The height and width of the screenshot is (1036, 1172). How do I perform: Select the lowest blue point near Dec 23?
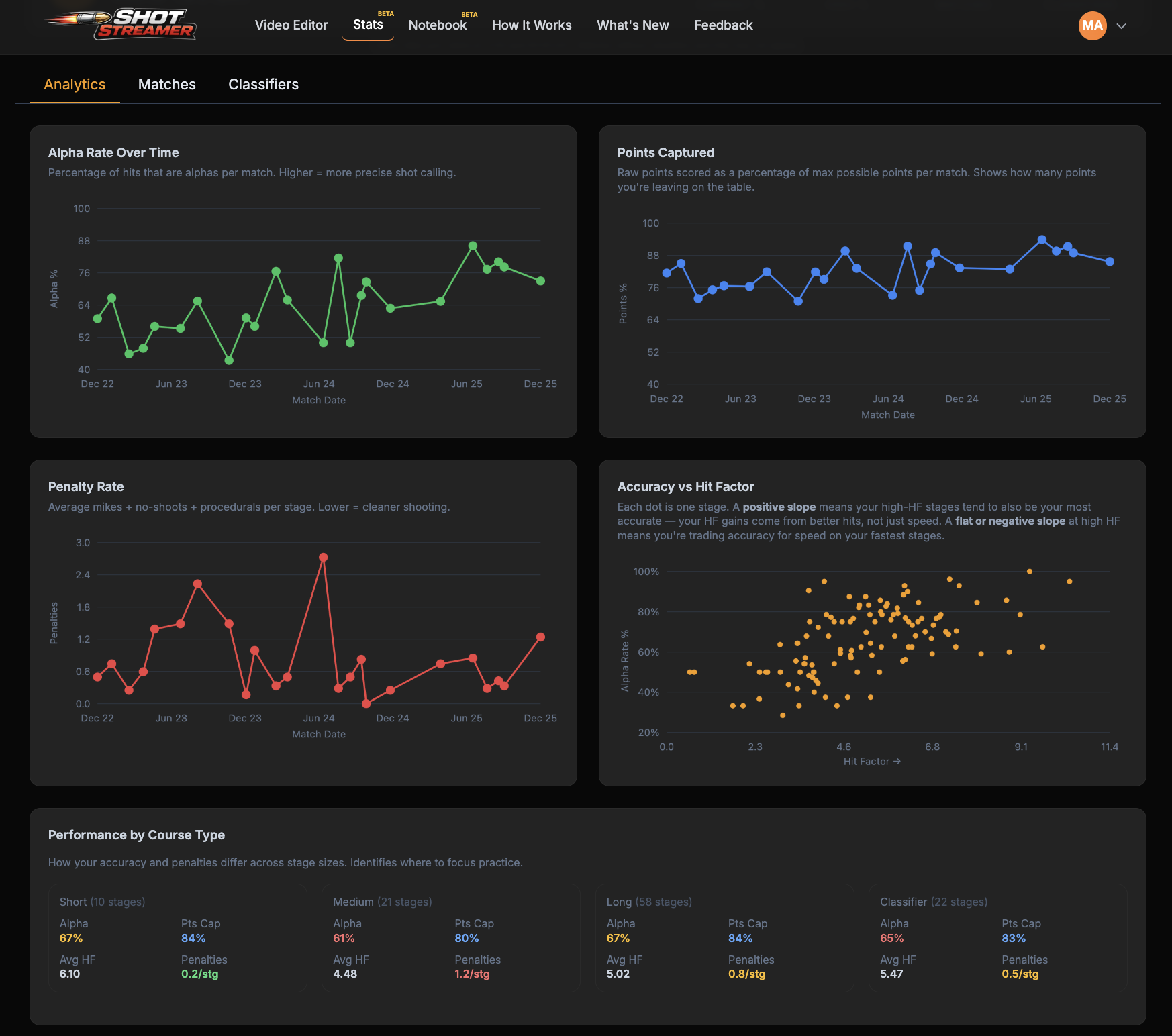coord(798,301)
